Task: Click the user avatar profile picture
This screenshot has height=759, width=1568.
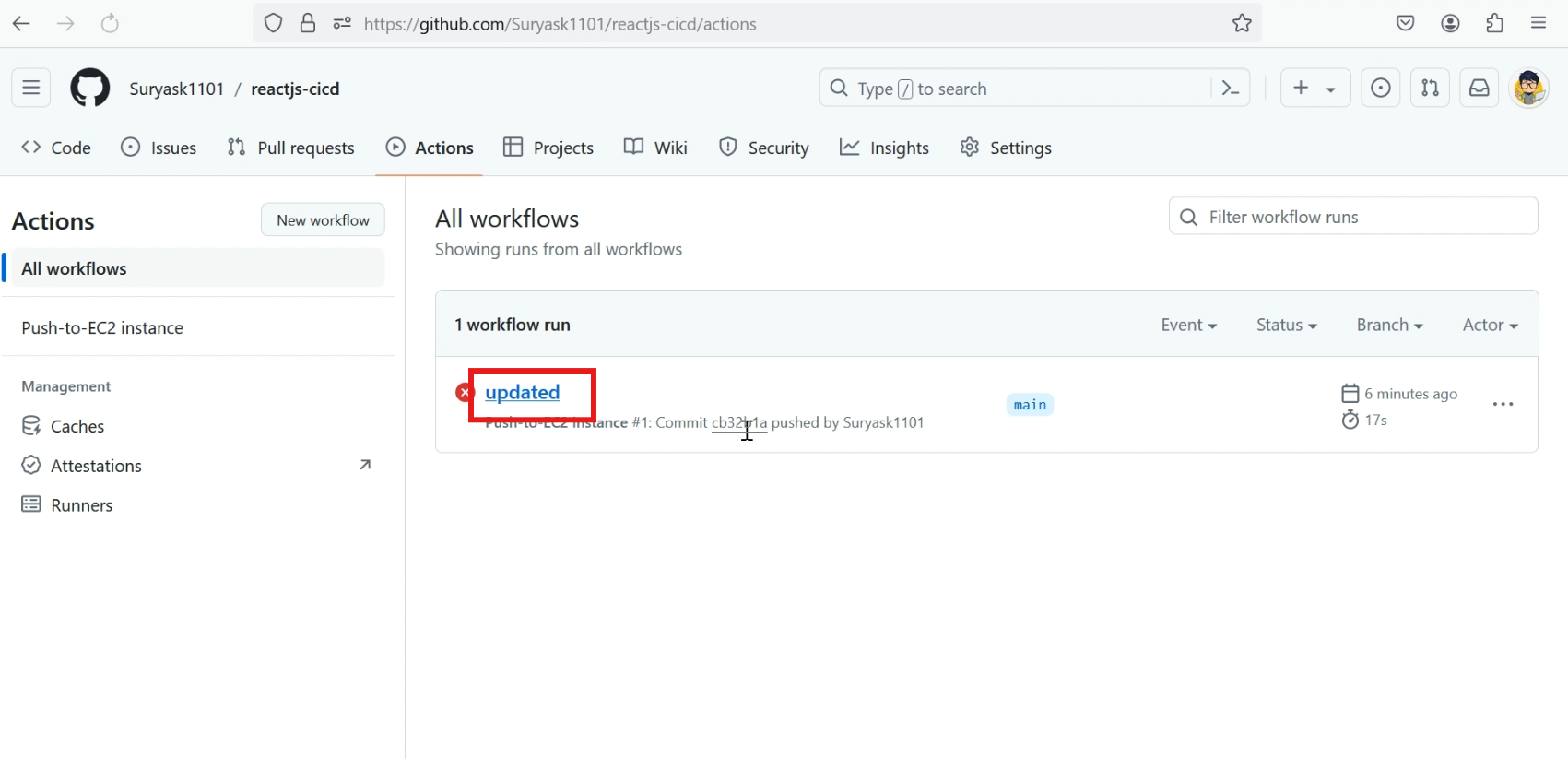Action: tap(1528, 89)
